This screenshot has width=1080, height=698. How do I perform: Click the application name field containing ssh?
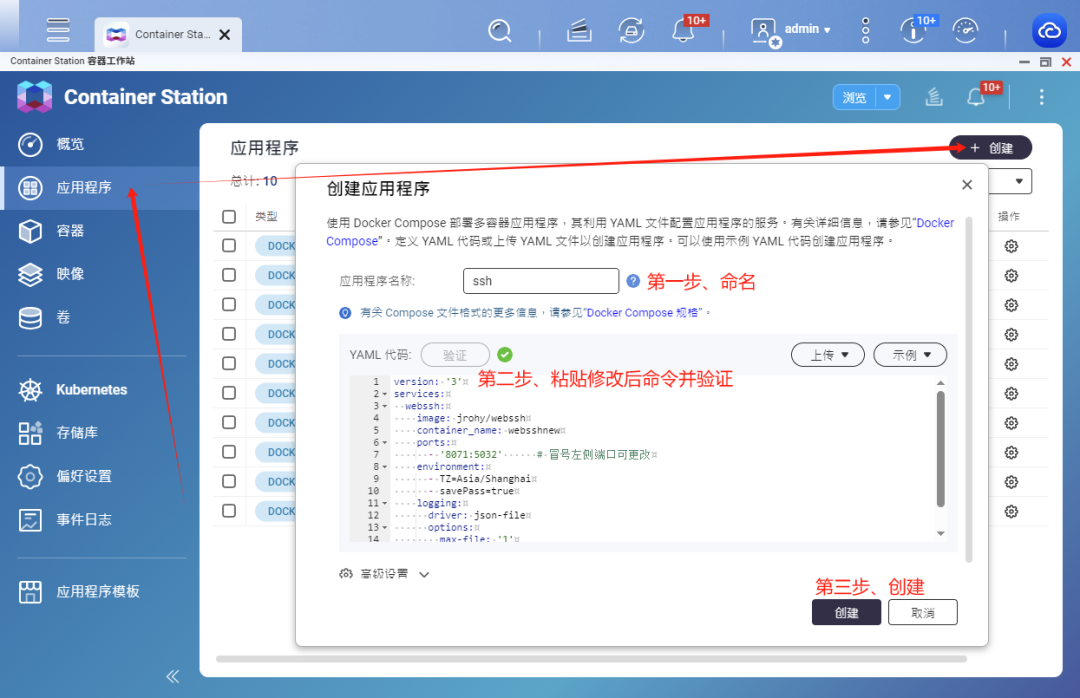pos(540,281)
